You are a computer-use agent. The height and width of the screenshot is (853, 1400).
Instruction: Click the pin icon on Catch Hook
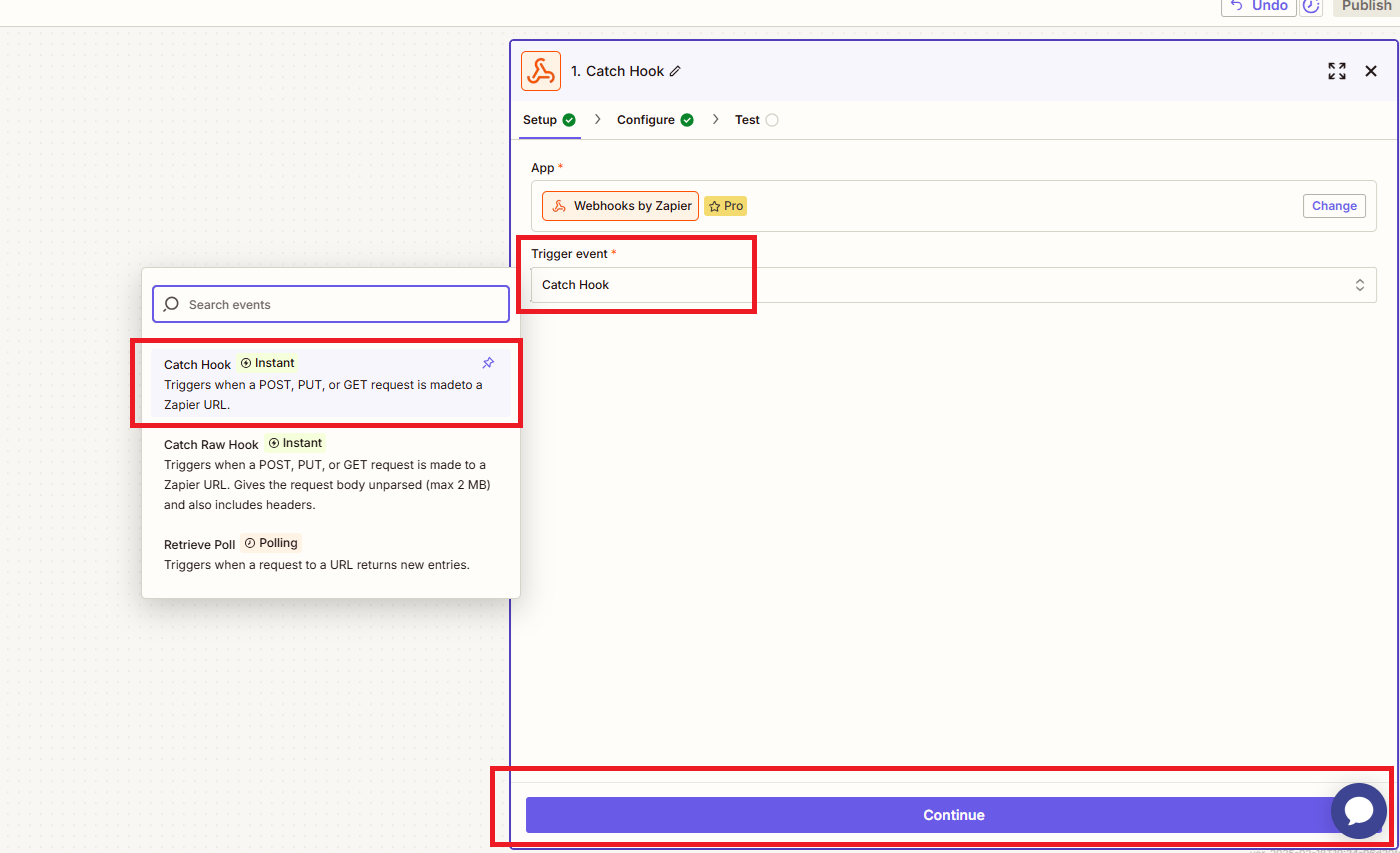488,363
